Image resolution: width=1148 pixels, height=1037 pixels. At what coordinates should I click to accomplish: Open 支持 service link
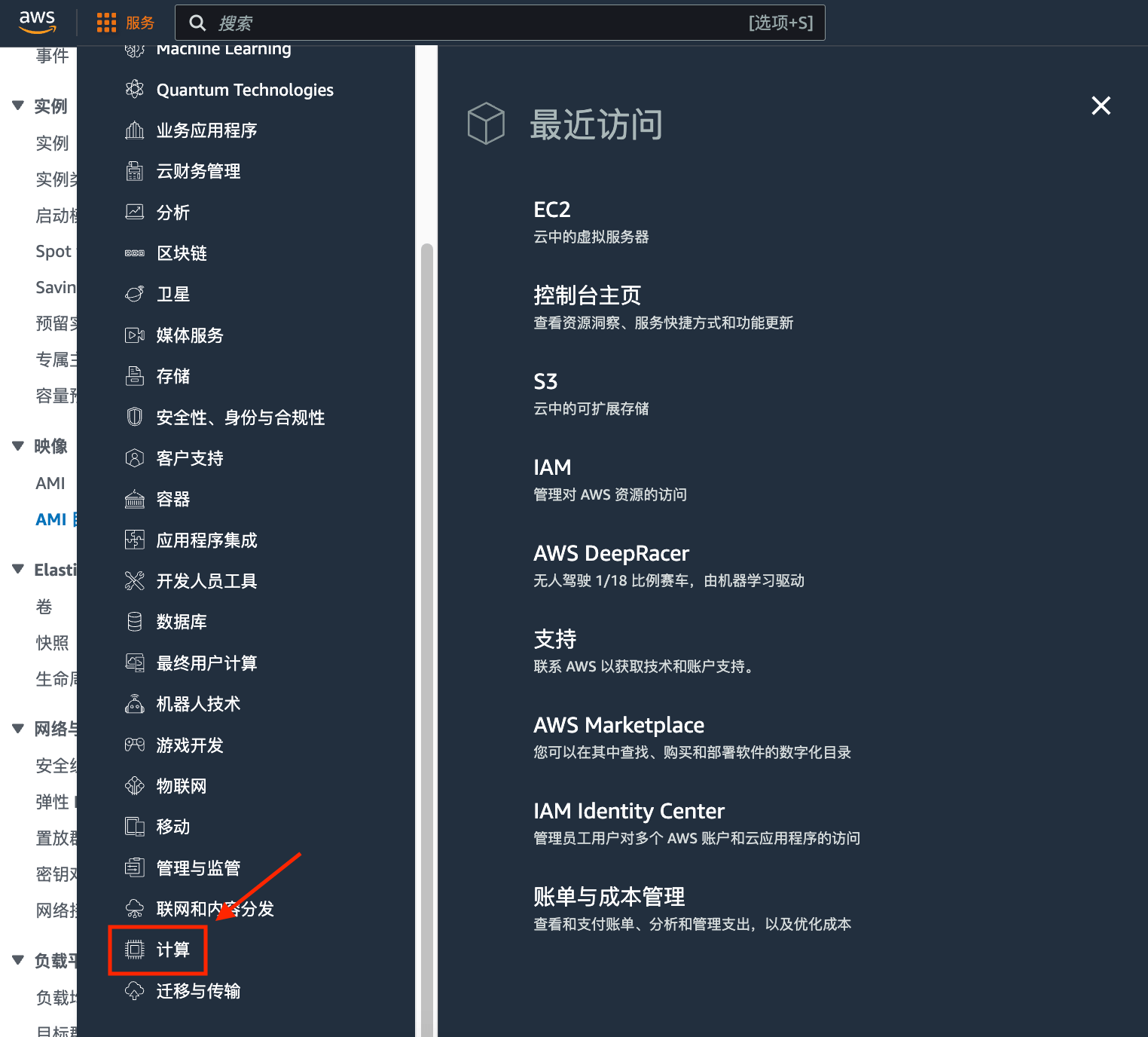pos(555,639)
